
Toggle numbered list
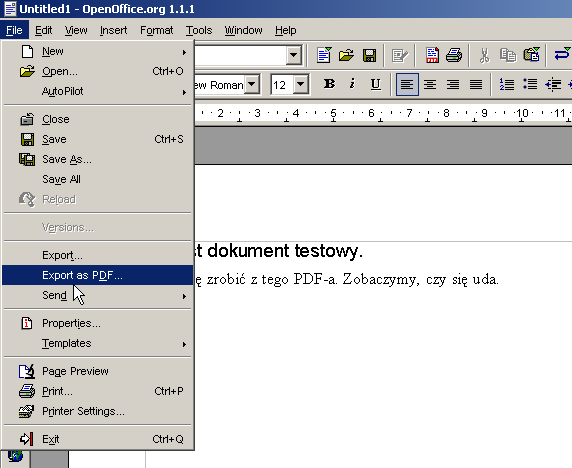click(507, 85)
